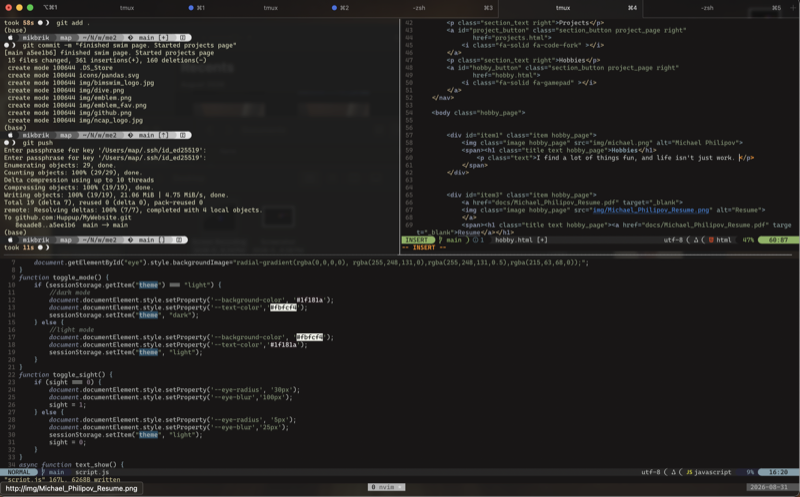Click Apple logo in the 'main [+]' prompt
800x497 pixels.
click(10, 38)
